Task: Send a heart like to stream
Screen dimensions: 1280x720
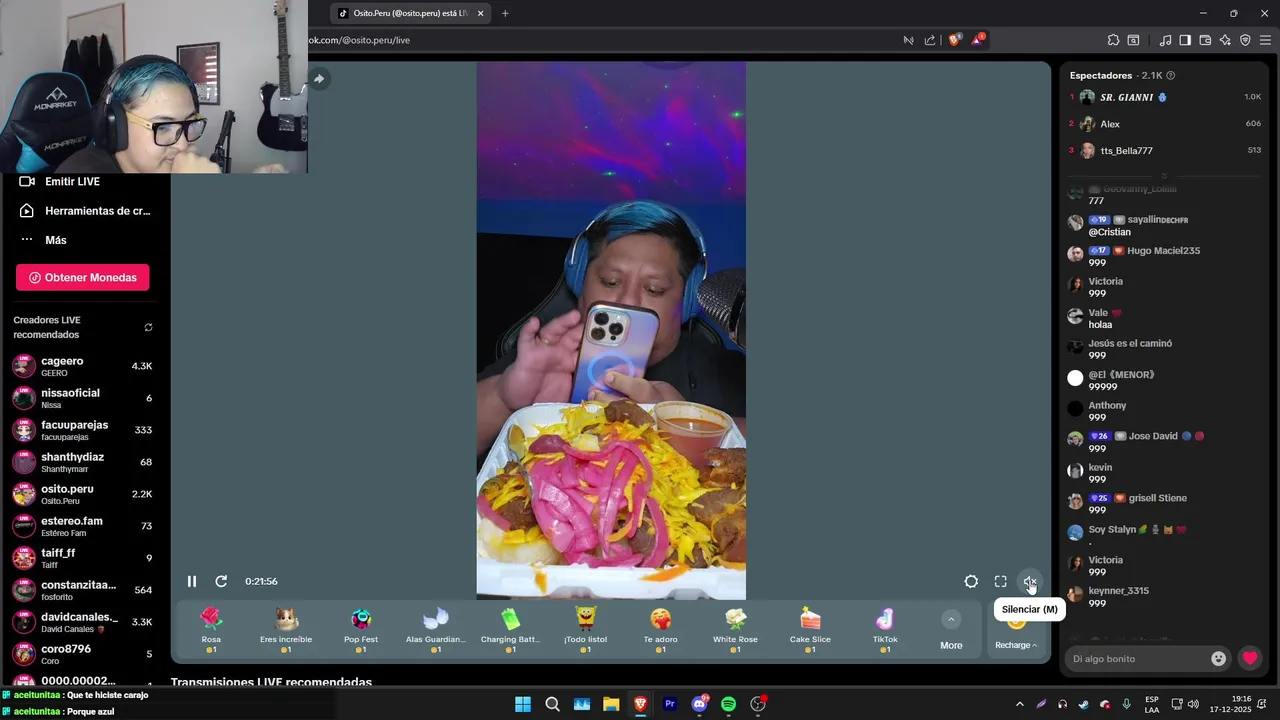Action: point(1250,658)
